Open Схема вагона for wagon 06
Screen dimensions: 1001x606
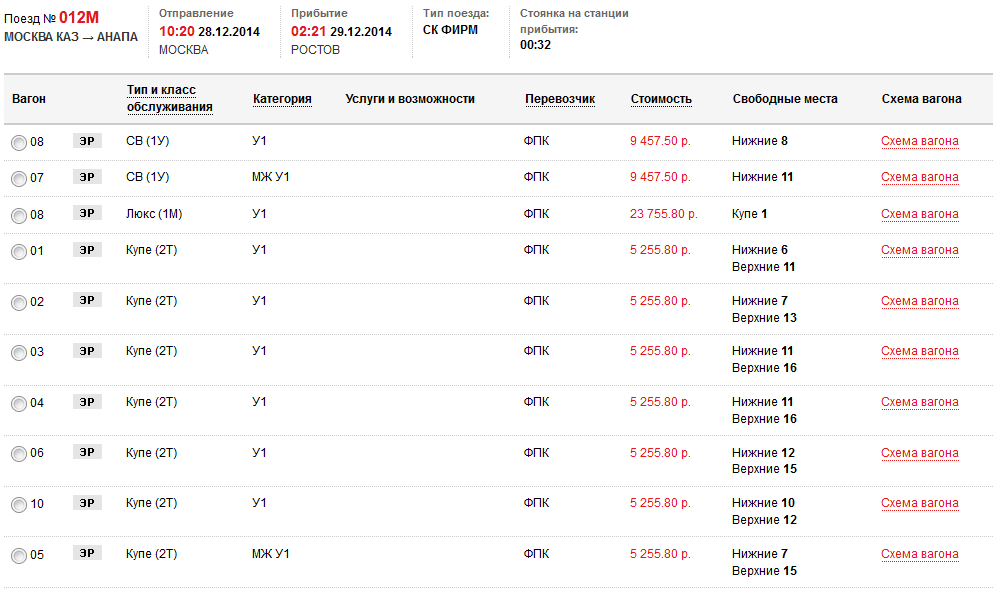click(919, 453)
